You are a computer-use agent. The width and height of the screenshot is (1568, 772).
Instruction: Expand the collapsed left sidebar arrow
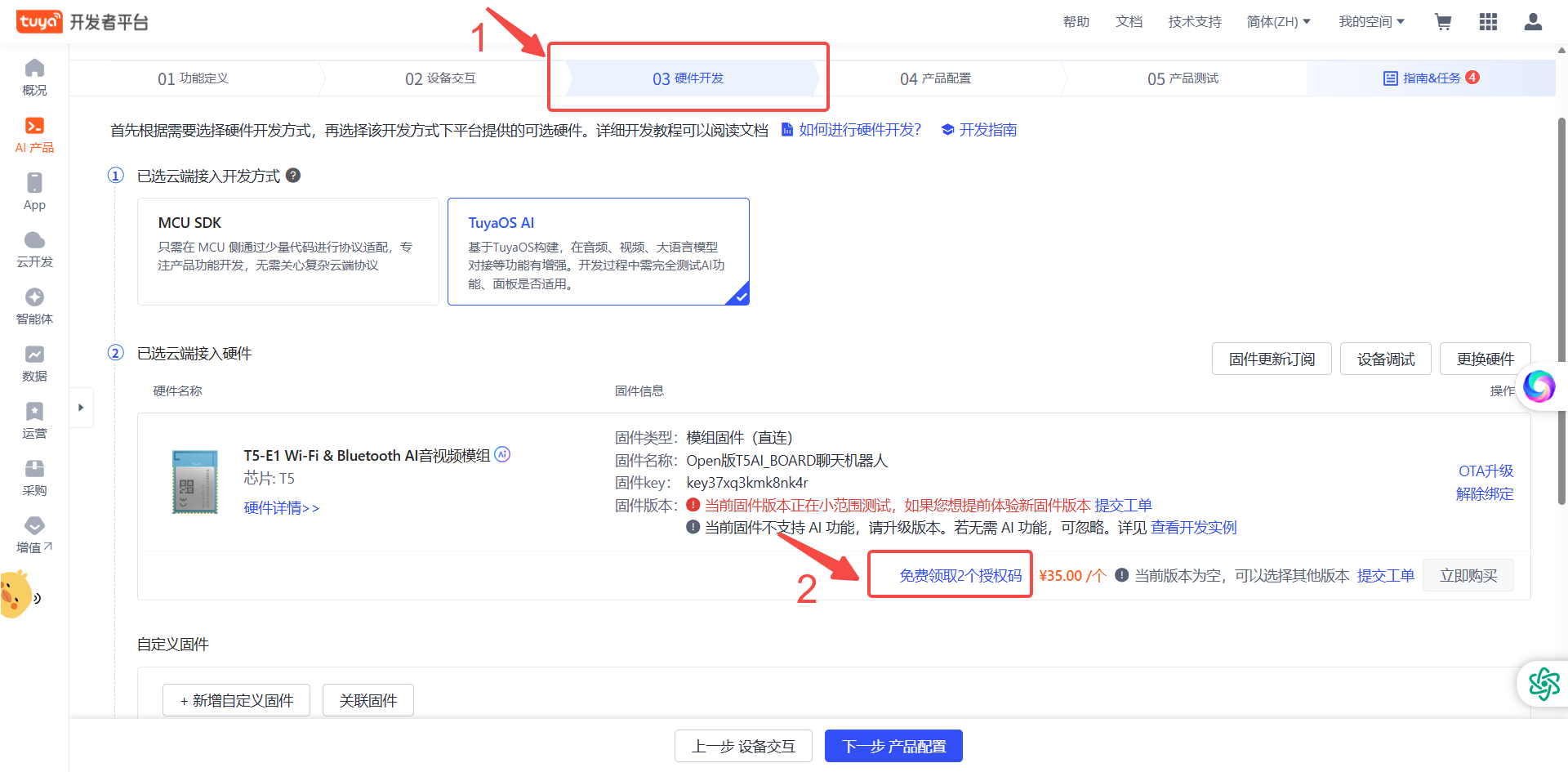(x=81, y=407)
